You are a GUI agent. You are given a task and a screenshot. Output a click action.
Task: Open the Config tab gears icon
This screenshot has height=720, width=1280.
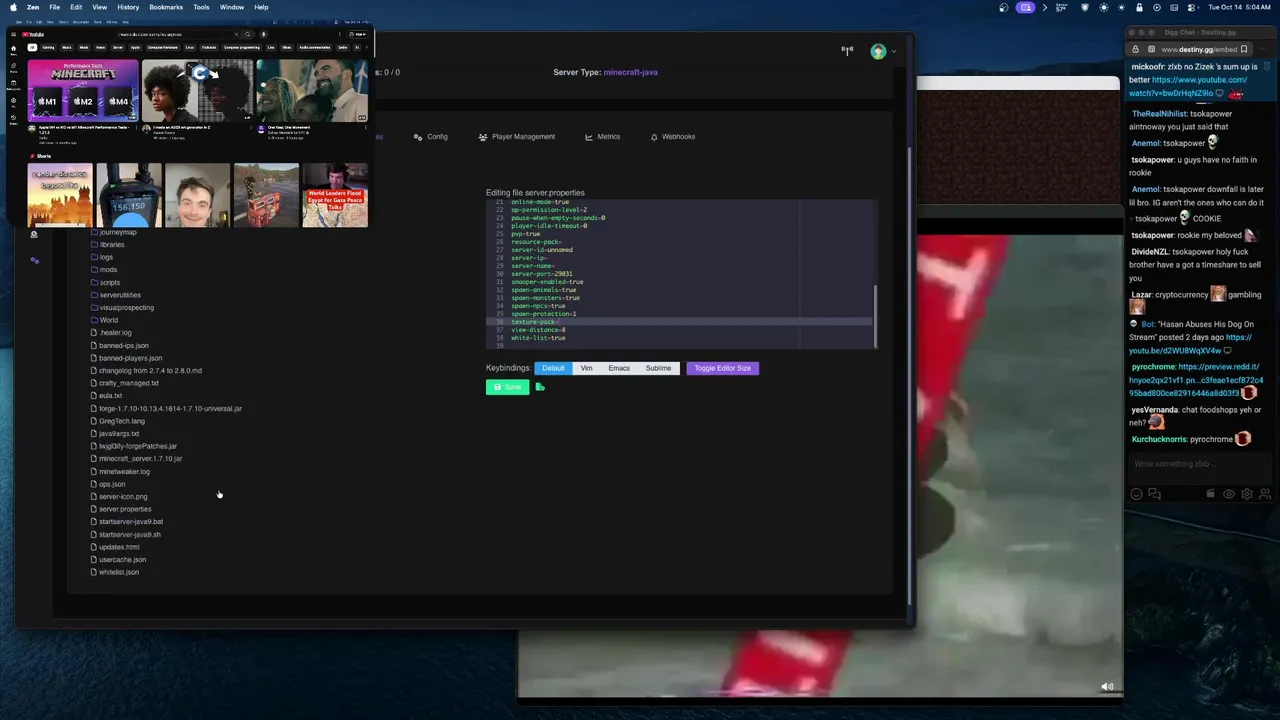point(420,137)
